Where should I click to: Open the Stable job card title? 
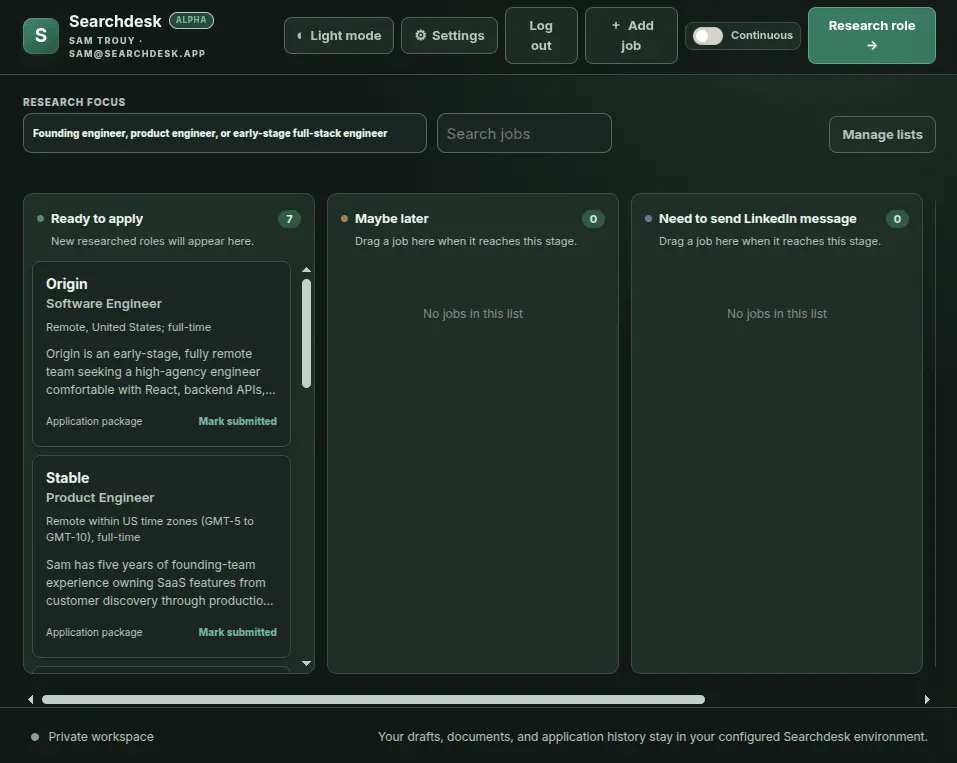pyautogui.click(x=67, y=478)
